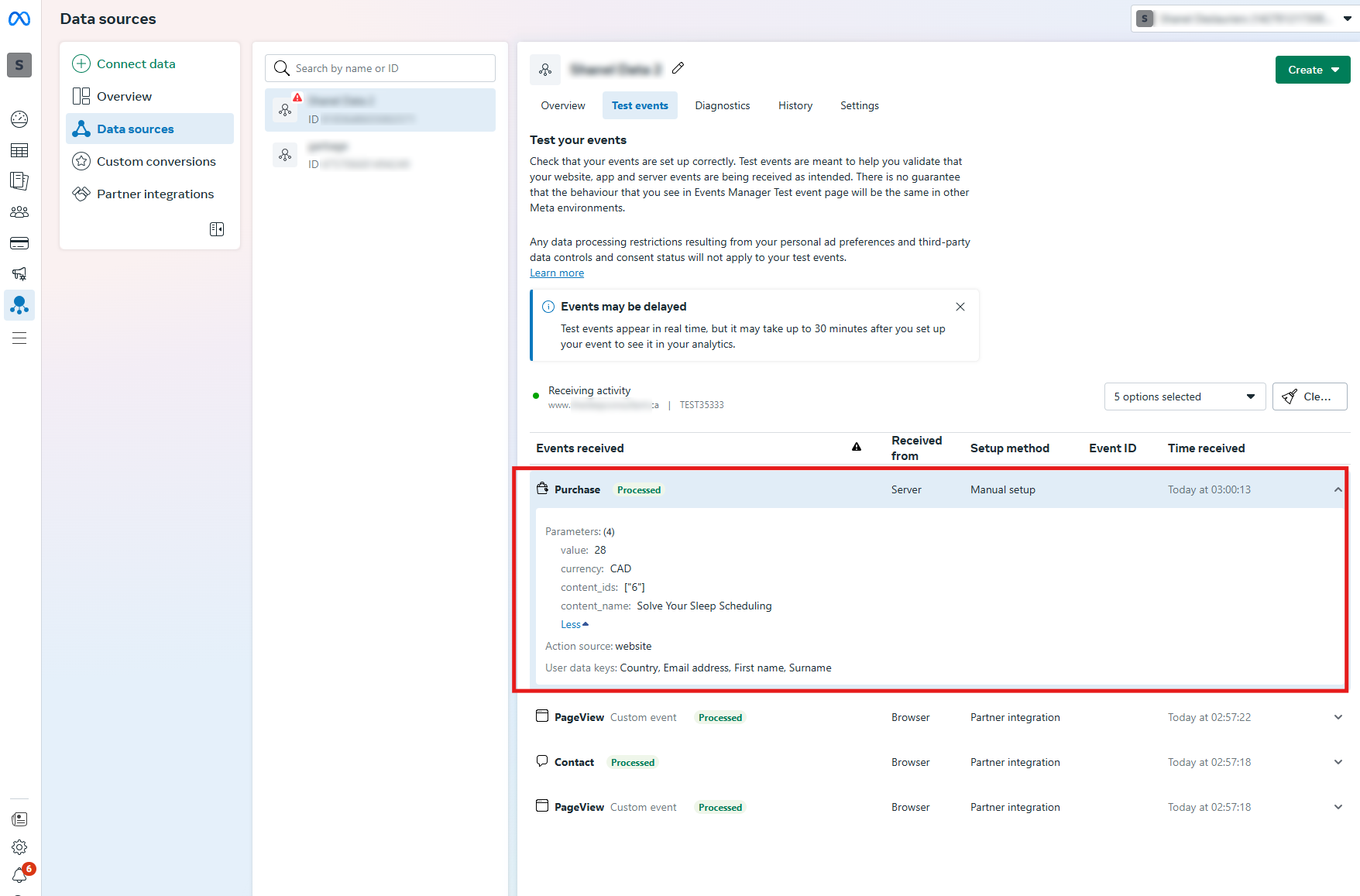The height and width of the screenshot is (896, 1360).
Task: Click the pencil icon to rename dataset
Action: pos(678,69)
